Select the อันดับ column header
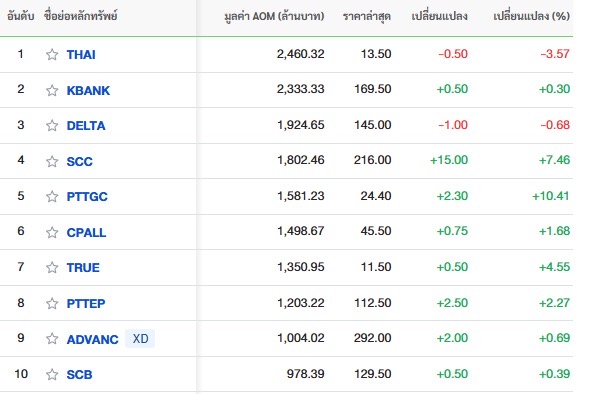The width and height of the screenshot is (590, 394). [21, 16]
